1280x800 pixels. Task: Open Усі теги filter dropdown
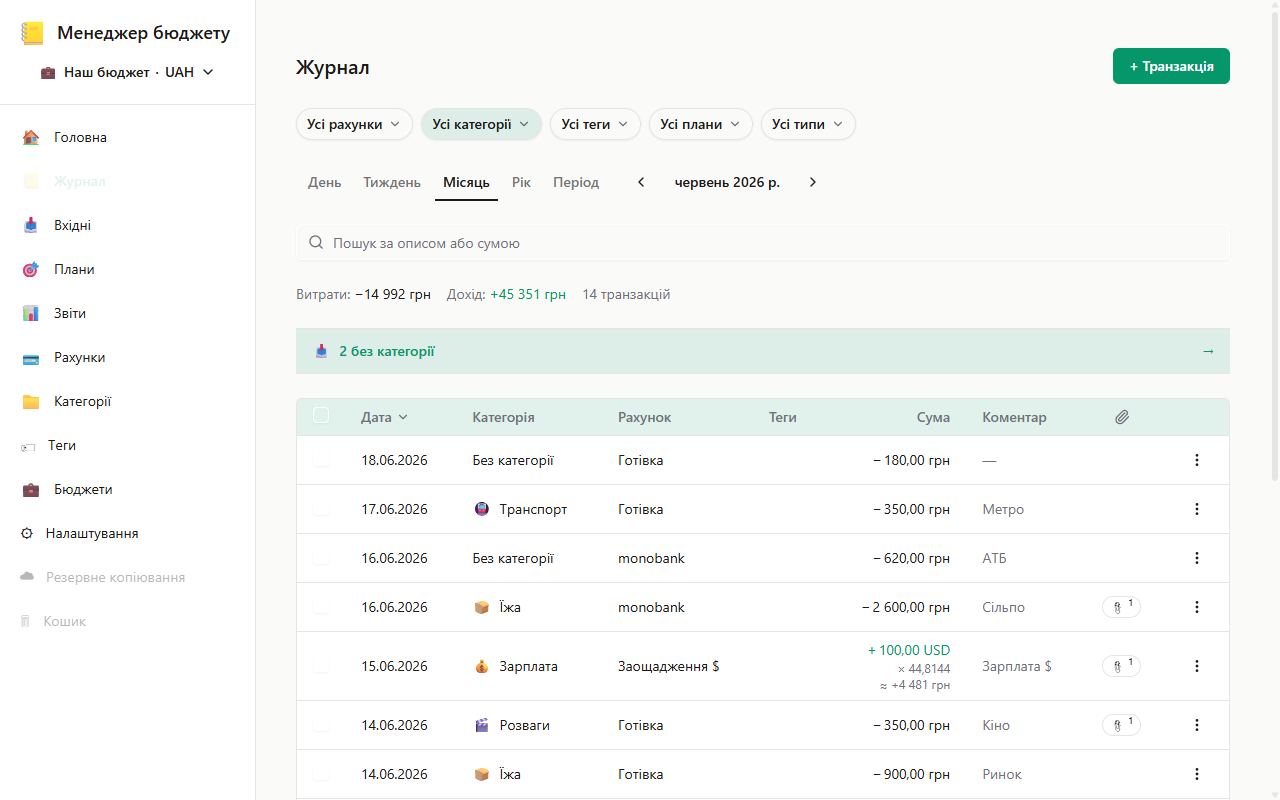click(x=595, y=124)
